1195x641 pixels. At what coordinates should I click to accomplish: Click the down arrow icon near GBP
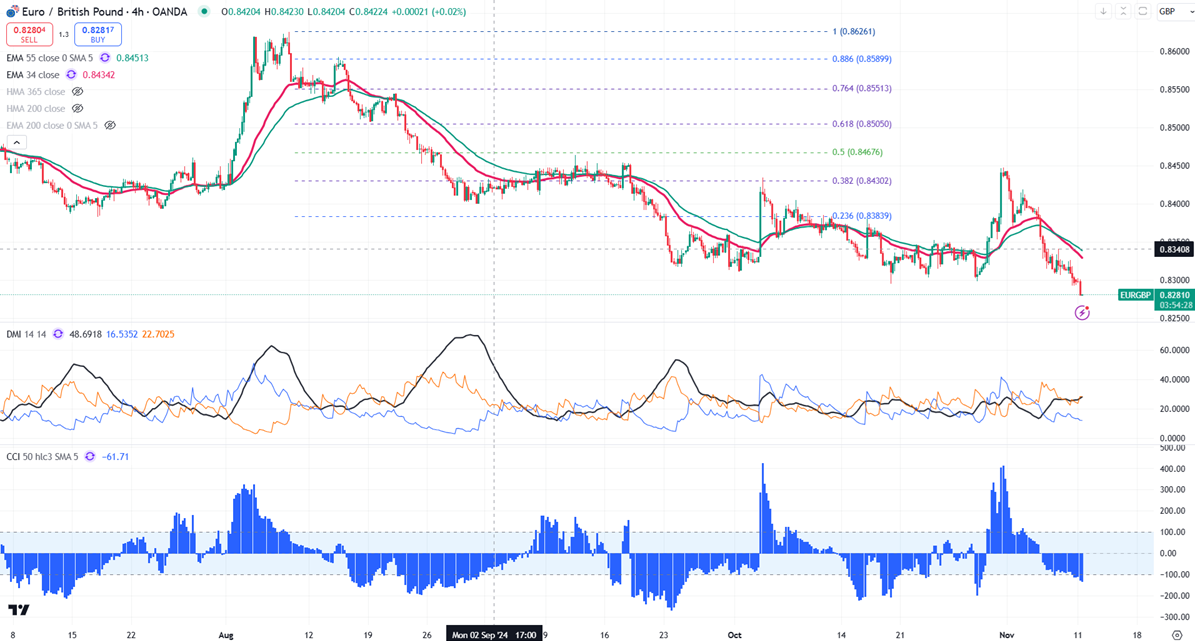pos(1103,11)
